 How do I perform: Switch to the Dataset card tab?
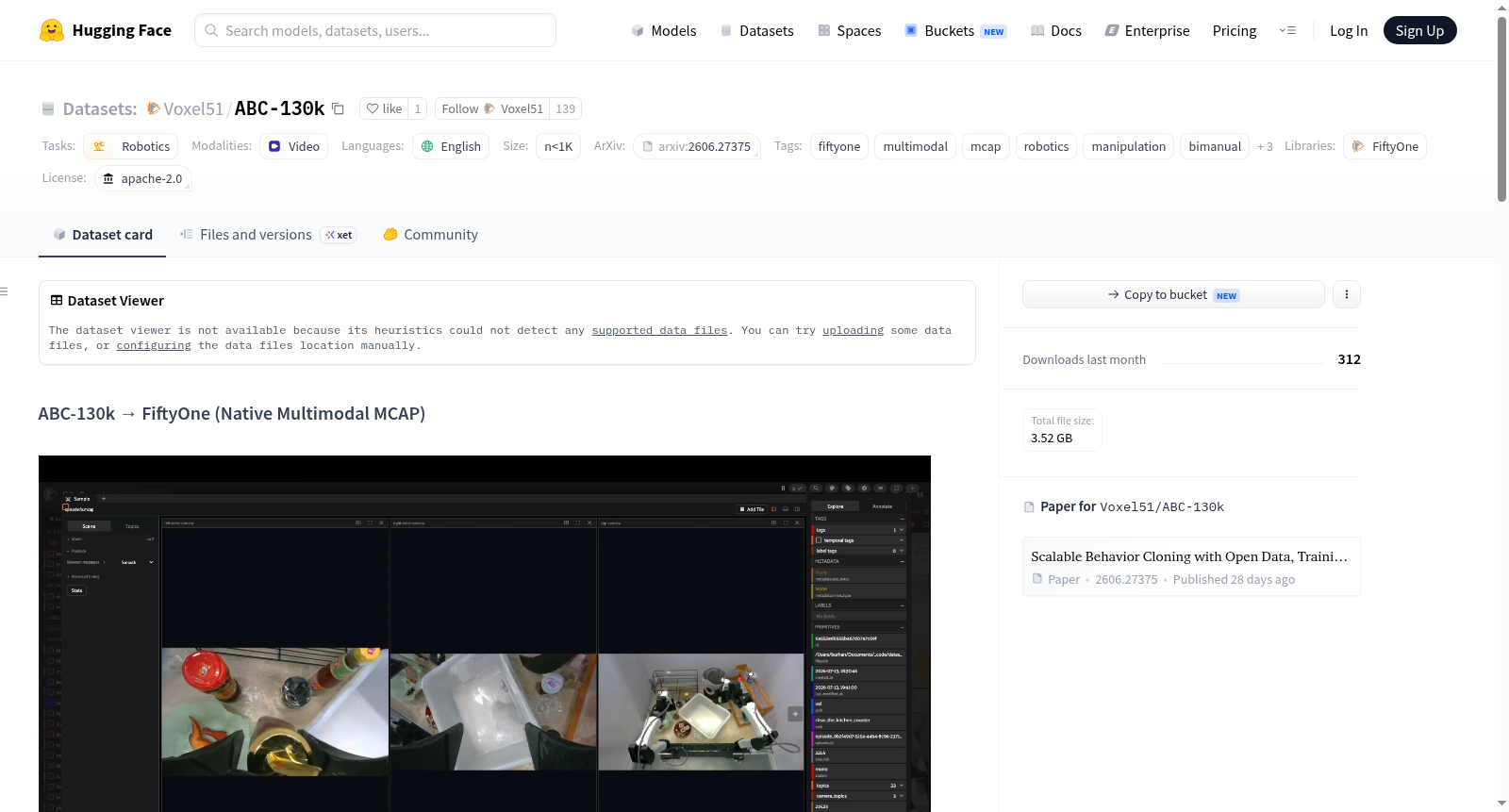tap(103, 235)
